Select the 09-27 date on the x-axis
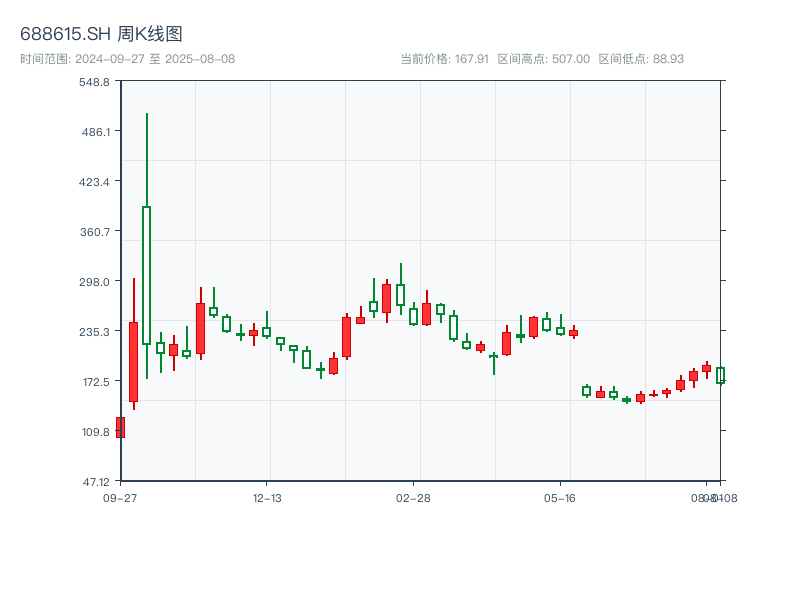 120,498
